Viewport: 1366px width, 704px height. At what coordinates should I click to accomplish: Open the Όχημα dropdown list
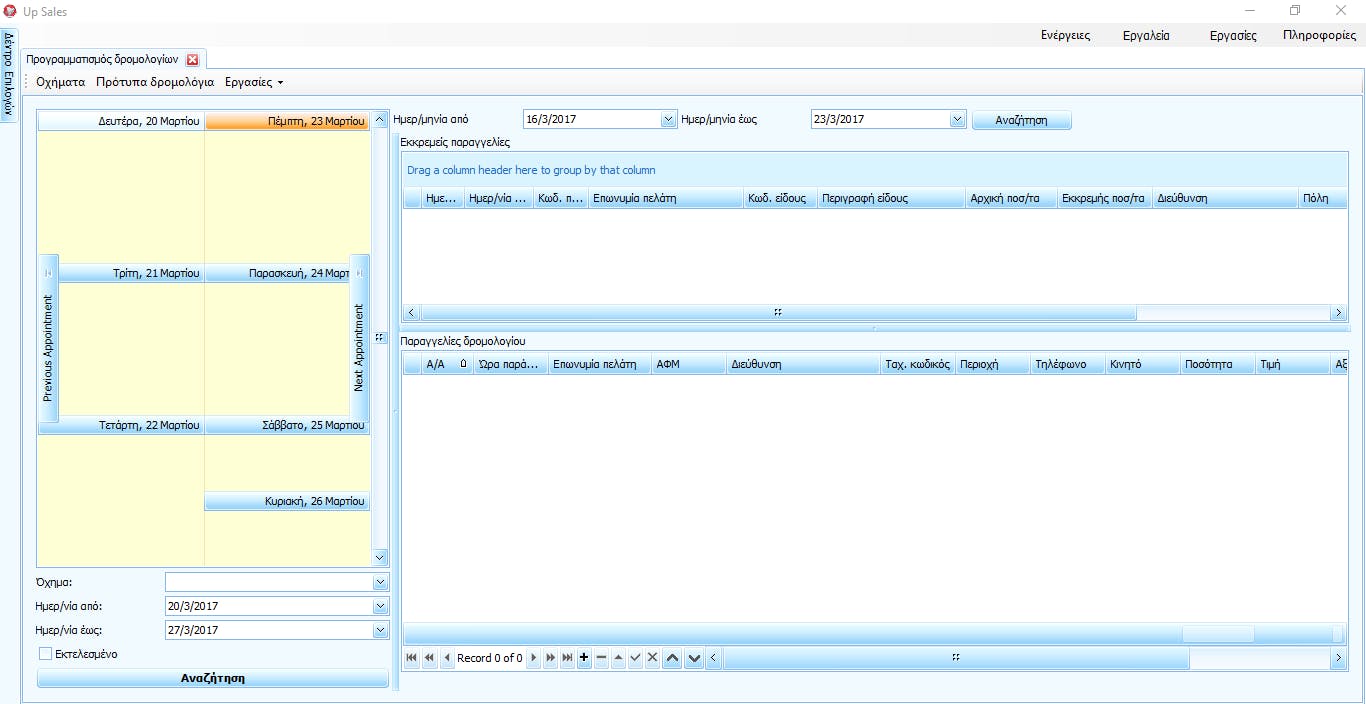pos(379,582)
